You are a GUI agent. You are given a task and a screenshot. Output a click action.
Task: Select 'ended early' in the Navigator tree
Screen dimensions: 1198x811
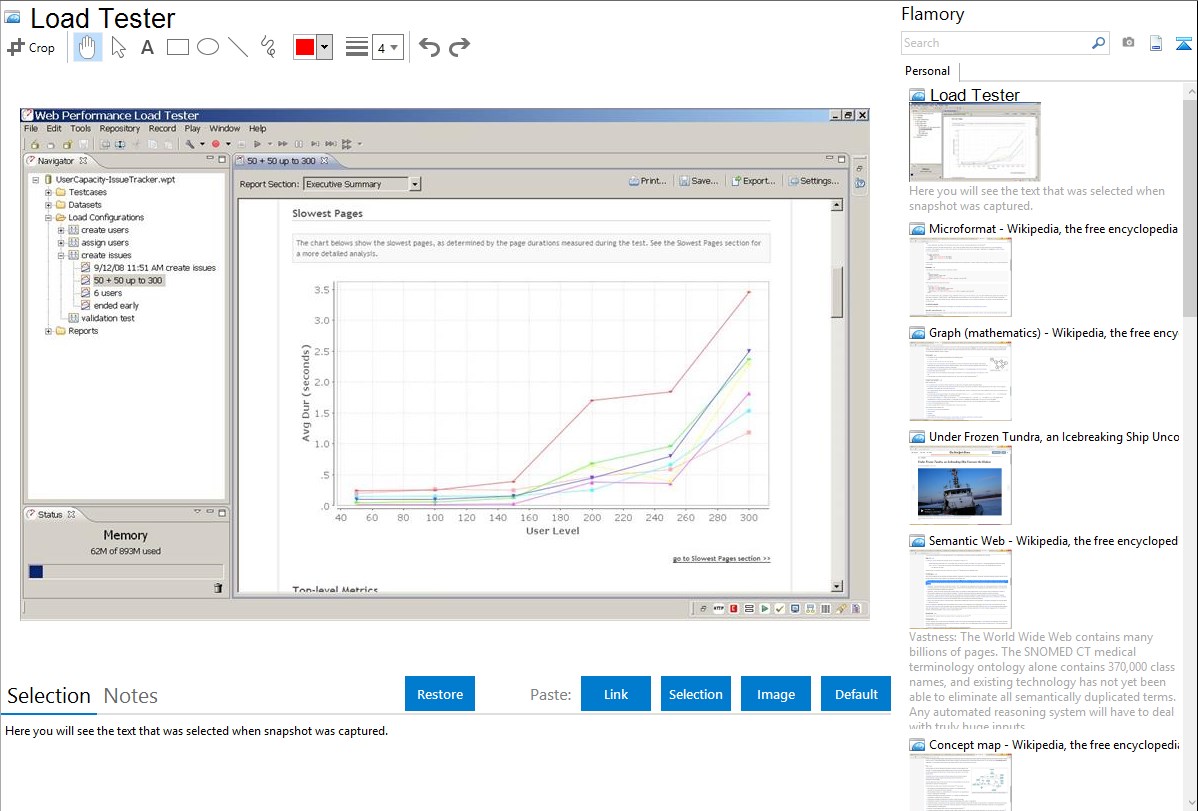coord(116,306)
